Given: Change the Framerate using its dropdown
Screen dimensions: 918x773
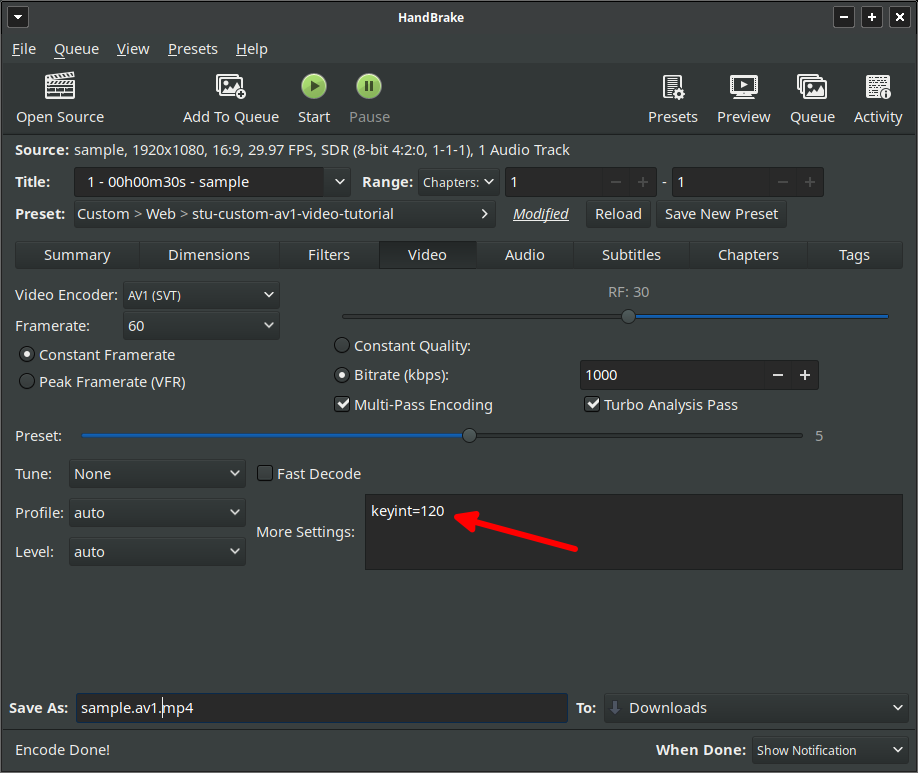Looking at the screenshot, I should click(201, 325).
